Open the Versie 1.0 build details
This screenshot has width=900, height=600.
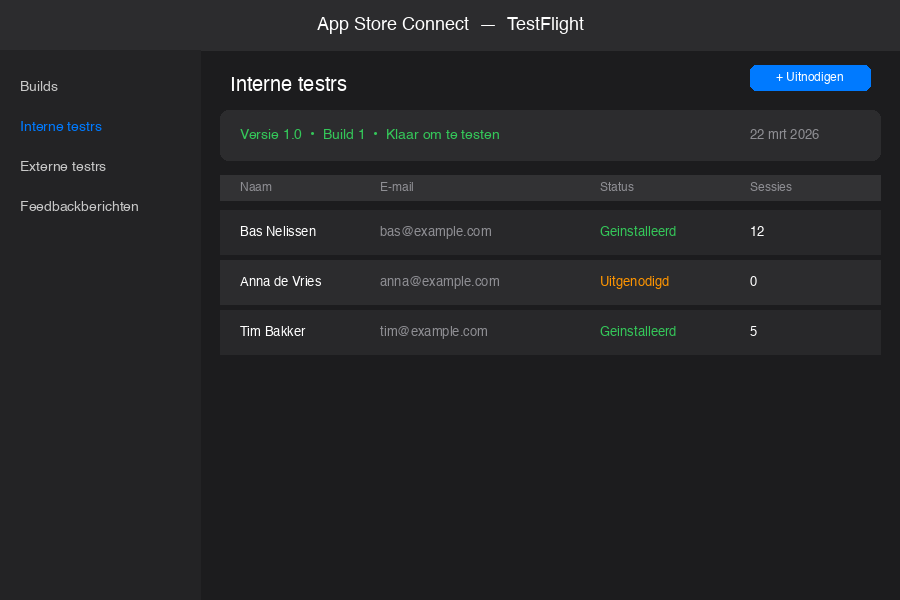click(271, 134)
